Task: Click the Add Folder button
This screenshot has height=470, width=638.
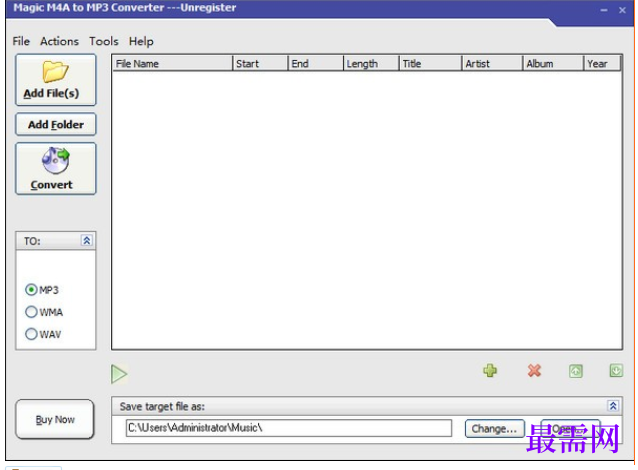Action: 56,125
